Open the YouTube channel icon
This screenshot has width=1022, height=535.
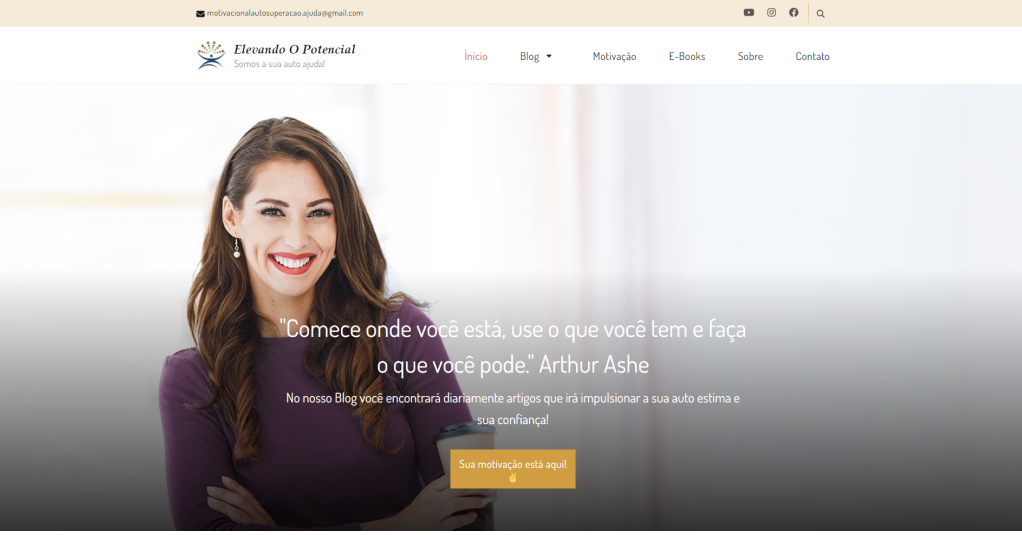(x=749, y=12)
